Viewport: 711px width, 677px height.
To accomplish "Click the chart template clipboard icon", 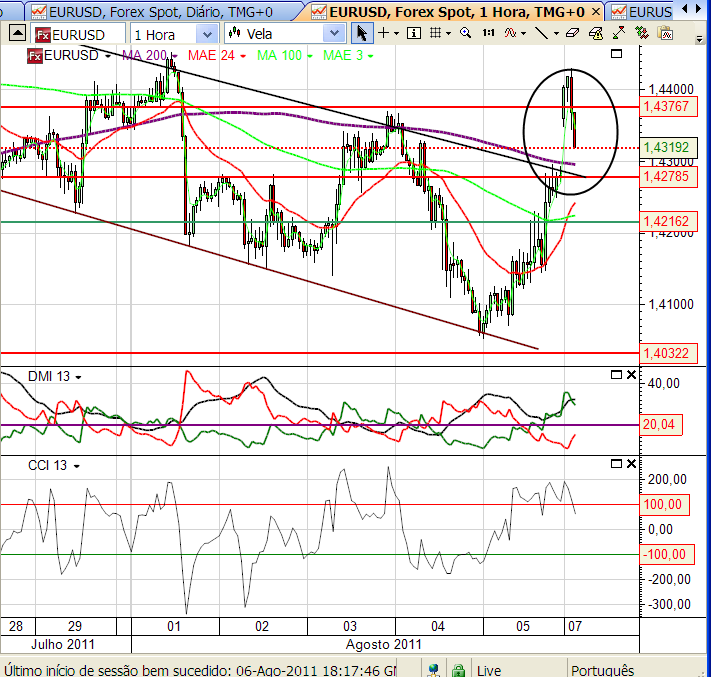I will 665,34.
